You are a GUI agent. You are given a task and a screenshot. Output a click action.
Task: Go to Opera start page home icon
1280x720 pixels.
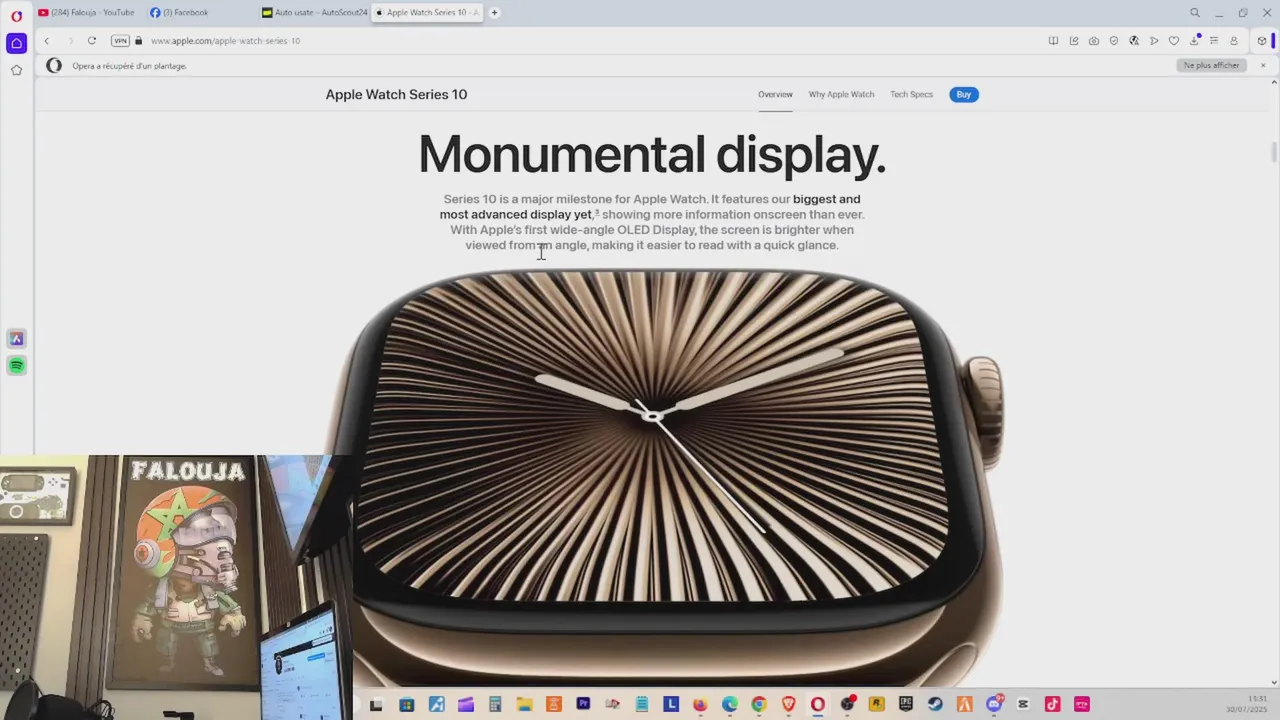coord(16,43)
